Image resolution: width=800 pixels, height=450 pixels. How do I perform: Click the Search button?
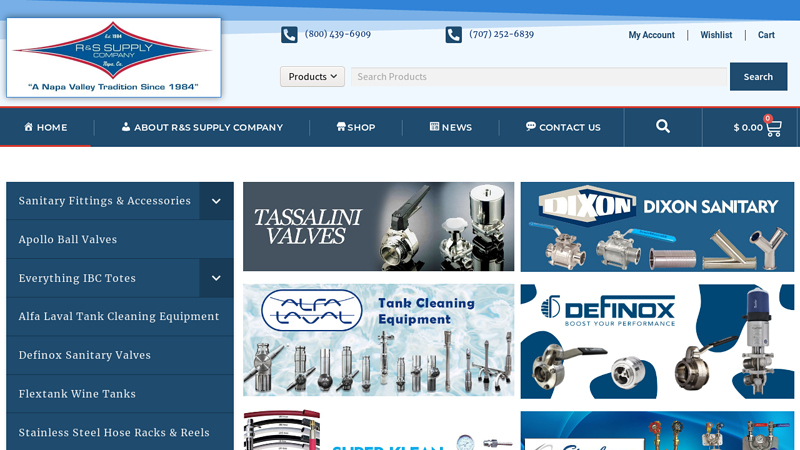point(758,77)
